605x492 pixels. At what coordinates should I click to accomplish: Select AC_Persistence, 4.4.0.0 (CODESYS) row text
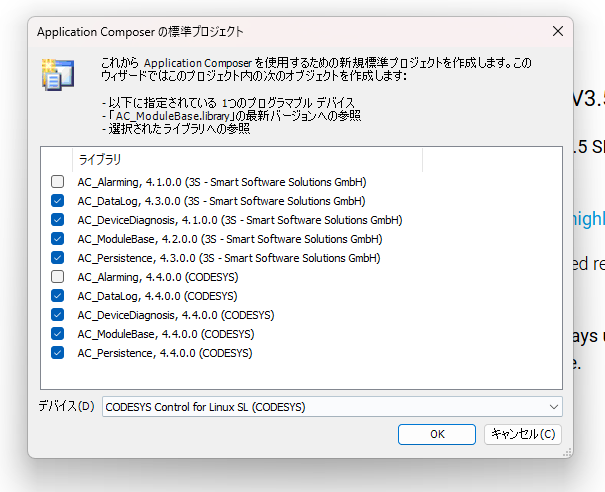[165, 353]
